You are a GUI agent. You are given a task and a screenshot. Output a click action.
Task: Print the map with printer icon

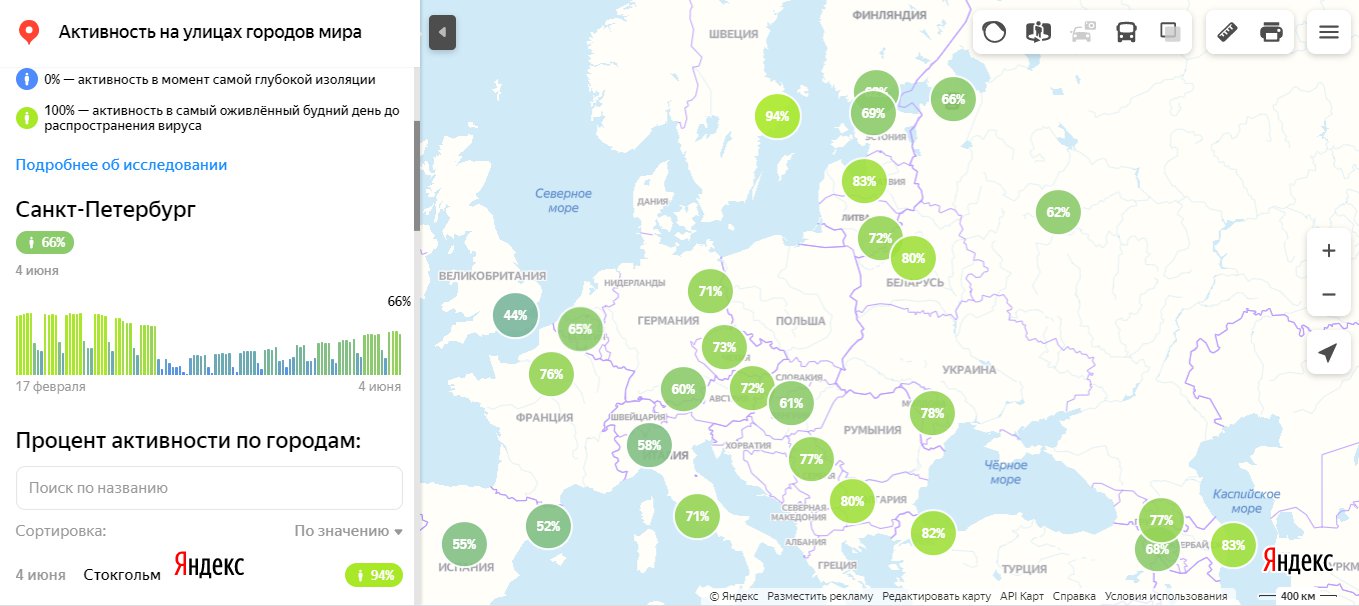1272,32
